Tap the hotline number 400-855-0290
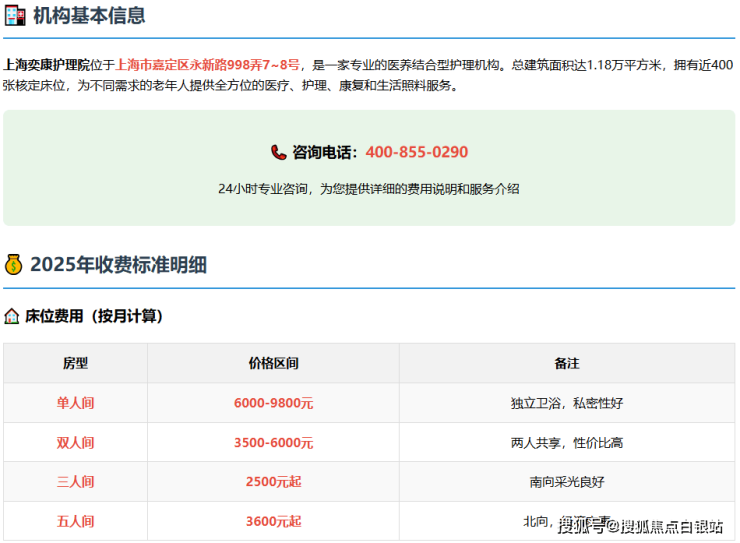Screen dimensions: 740x543 (x=416, y=153)
